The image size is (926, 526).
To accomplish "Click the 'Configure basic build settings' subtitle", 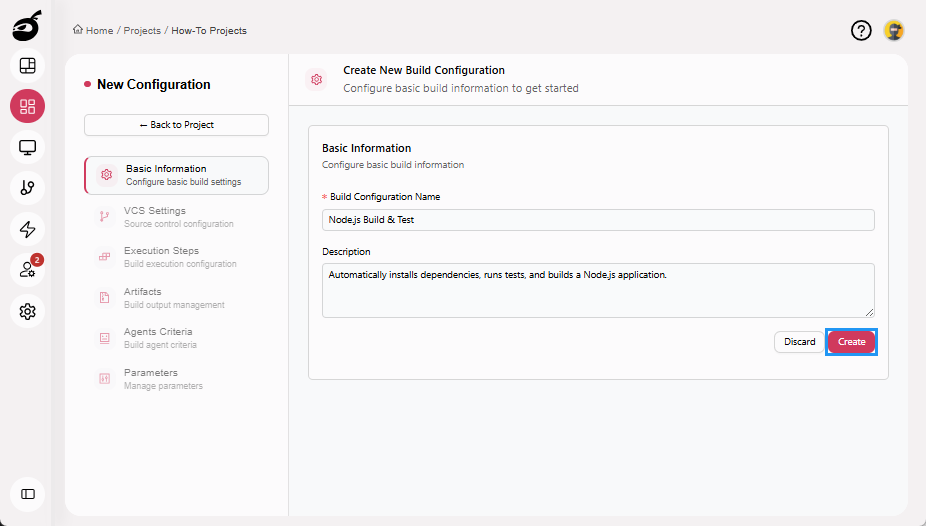I will click(184, 182).
